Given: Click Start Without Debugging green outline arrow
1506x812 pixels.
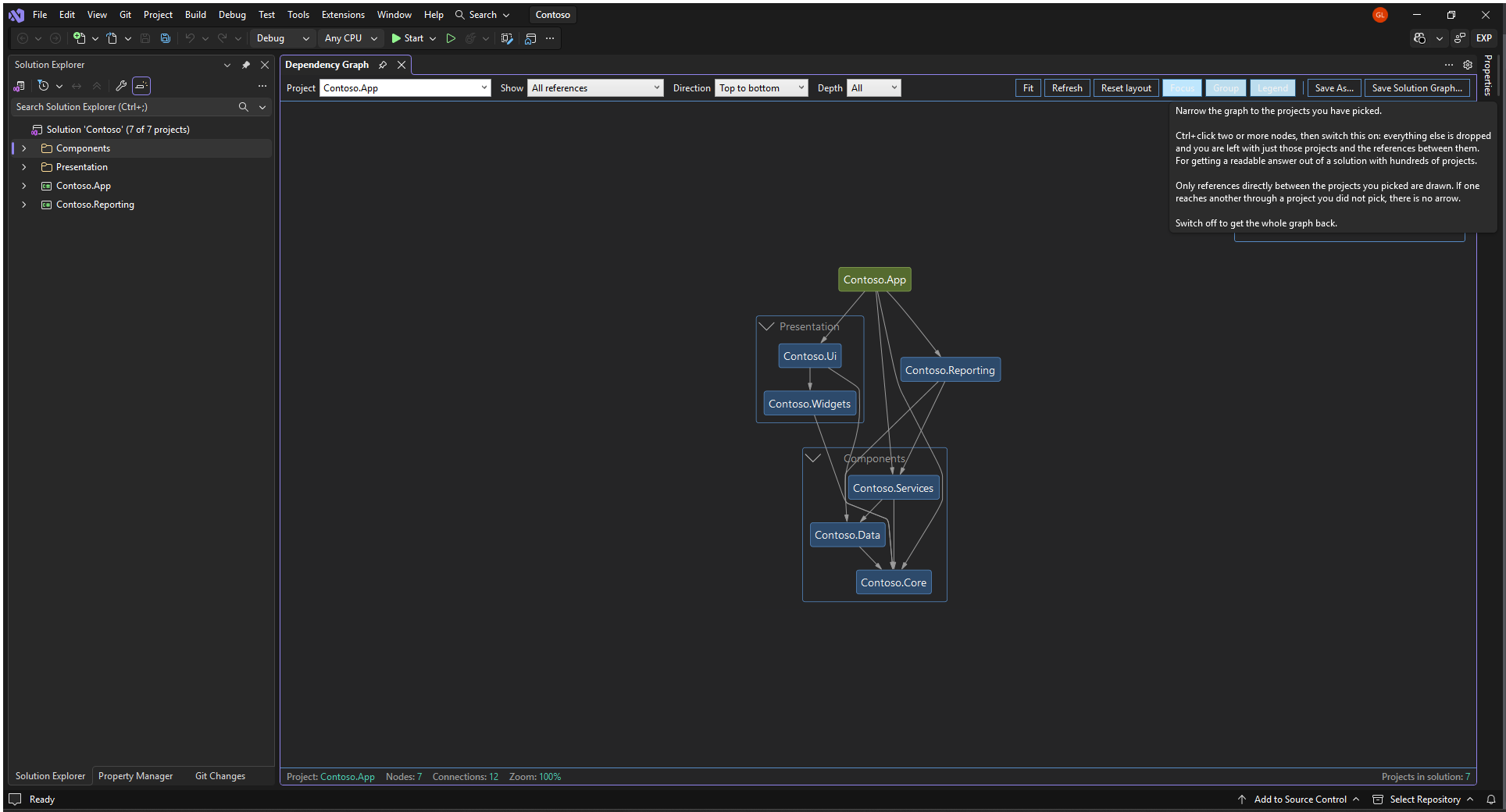Looking at the screenshot, I should (451, 38).
